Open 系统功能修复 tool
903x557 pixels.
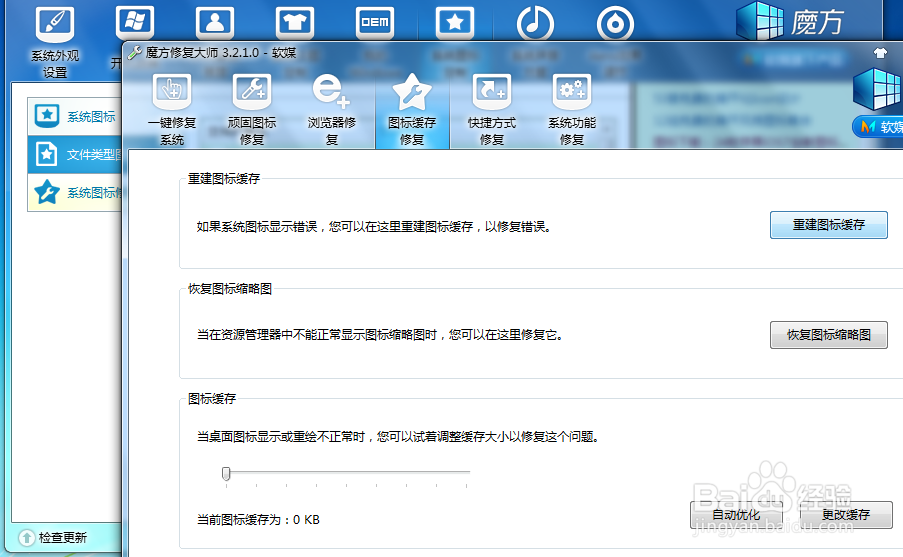pos(572,109)
